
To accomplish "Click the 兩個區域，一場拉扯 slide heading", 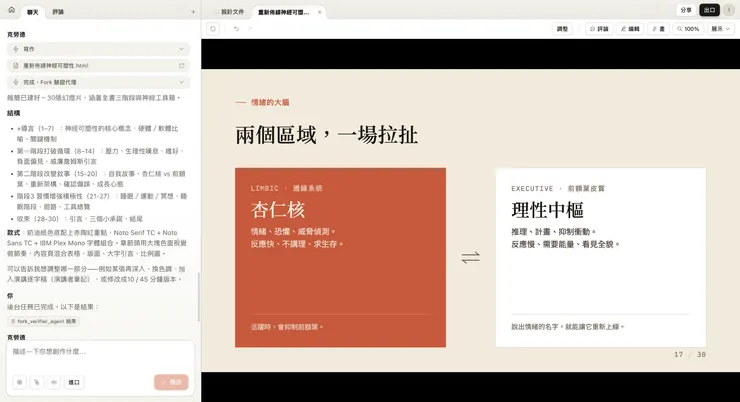I will click(326, 135).
